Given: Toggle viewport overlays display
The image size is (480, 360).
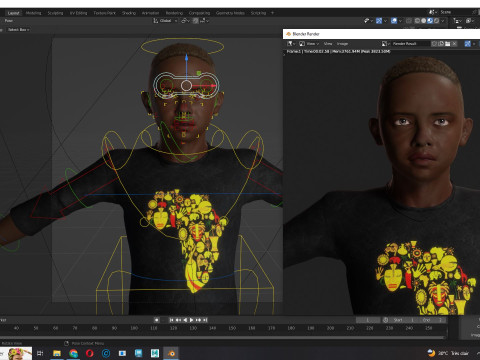Looking at the screenshot, I should pos(394,21).
